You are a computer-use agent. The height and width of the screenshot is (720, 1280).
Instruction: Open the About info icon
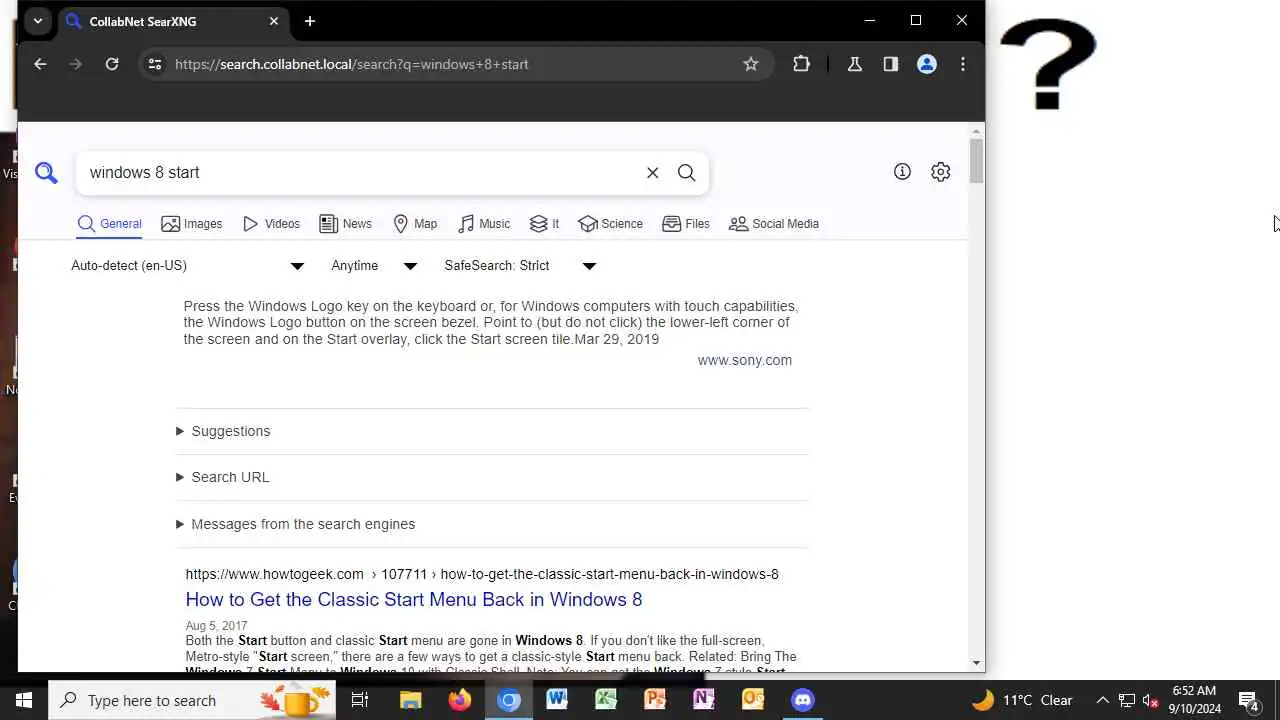tap(902, 172)
